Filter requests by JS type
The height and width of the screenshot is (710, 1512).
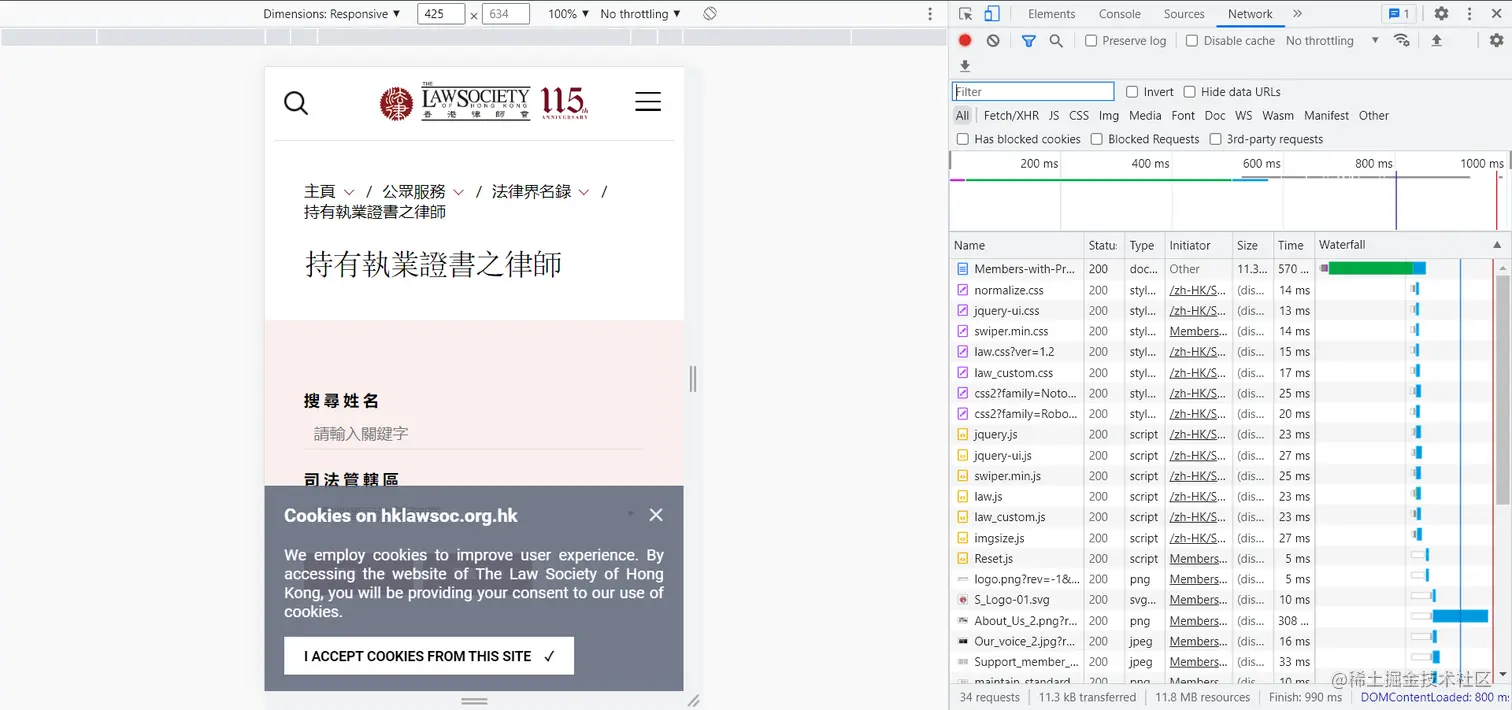tap(1054, 116)
